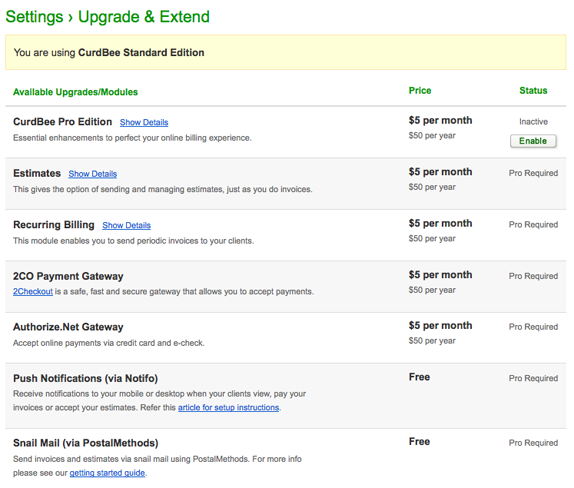This screenshot has height=488, width=574.
Task: Click Free price of Snail Mail
Action: [x=420, y=442]
